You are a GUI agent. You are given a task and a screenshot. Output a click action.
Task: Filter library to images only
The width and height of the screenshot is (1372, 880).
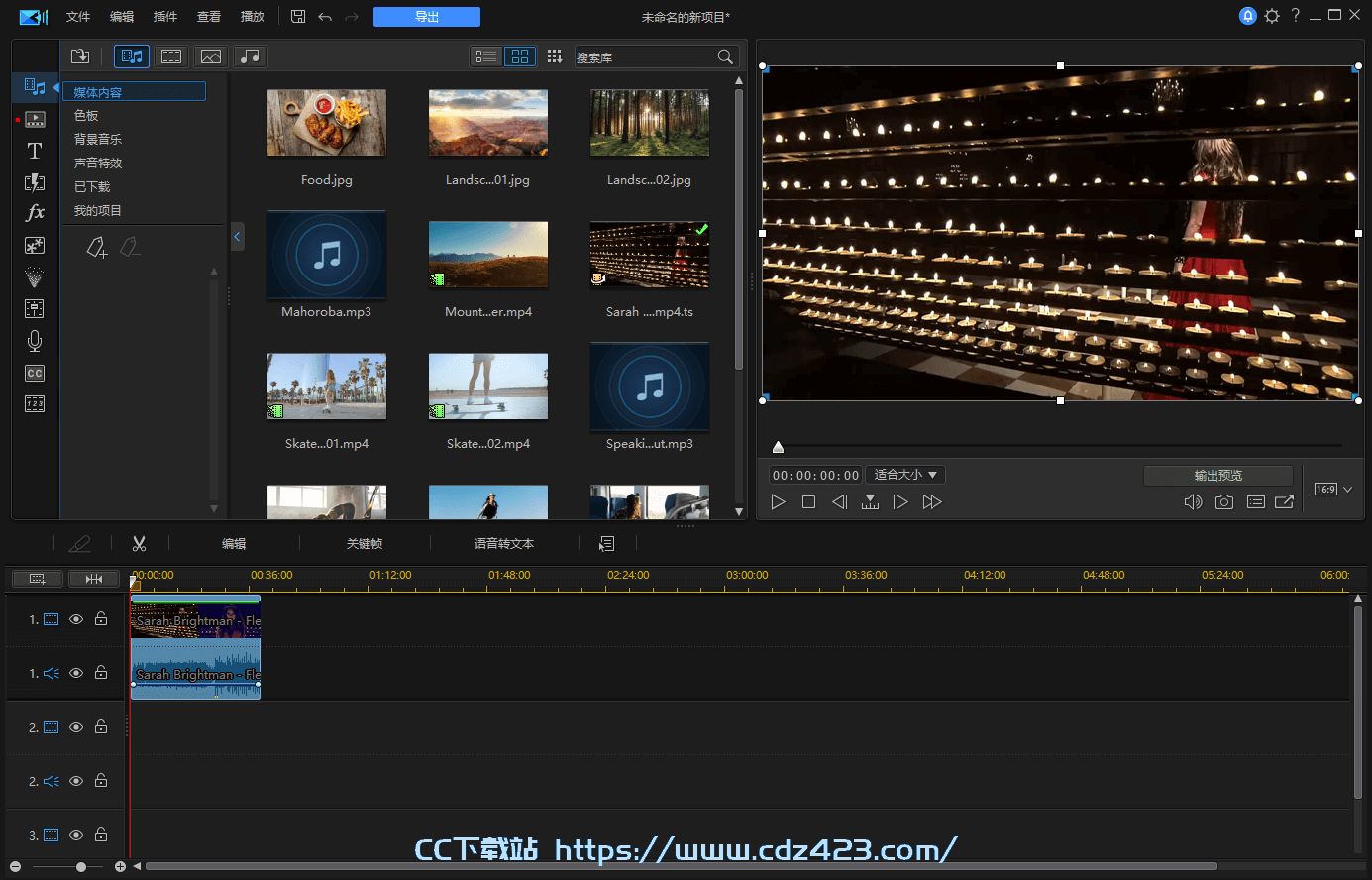pos(211,56)
